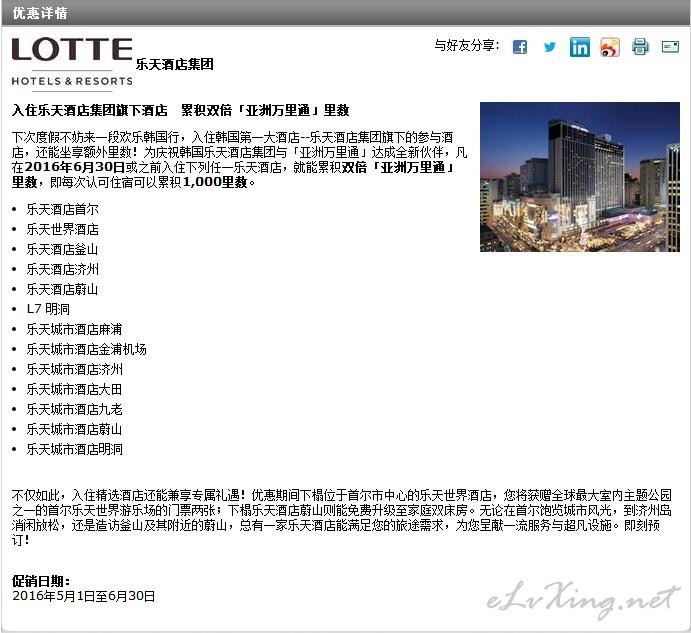Screen dimensions: 691x633
Task: Select list item 乐天城市酒店麻浦
Action: (x=74, y=329)
